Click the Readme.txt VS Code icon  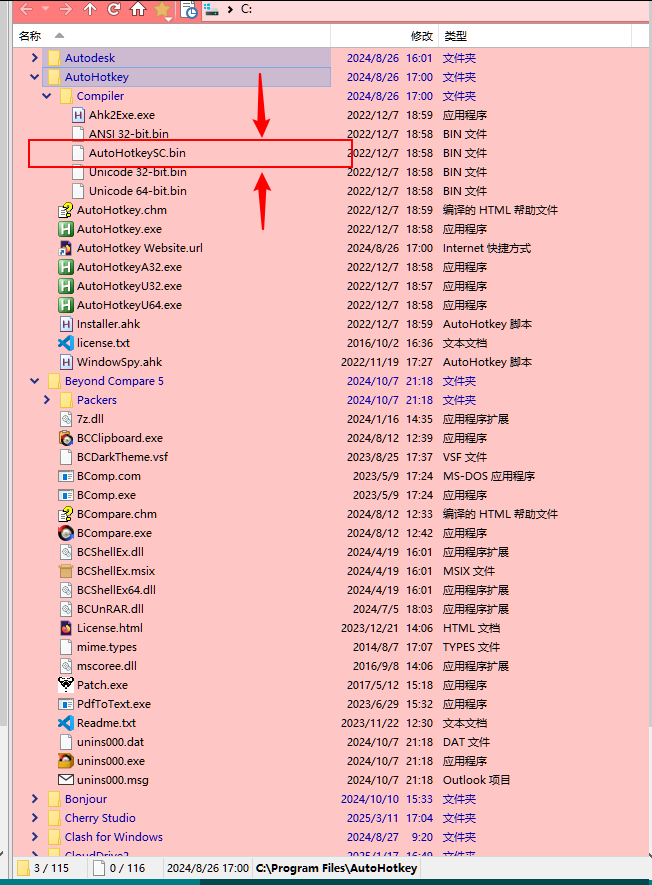coord(66,722)
